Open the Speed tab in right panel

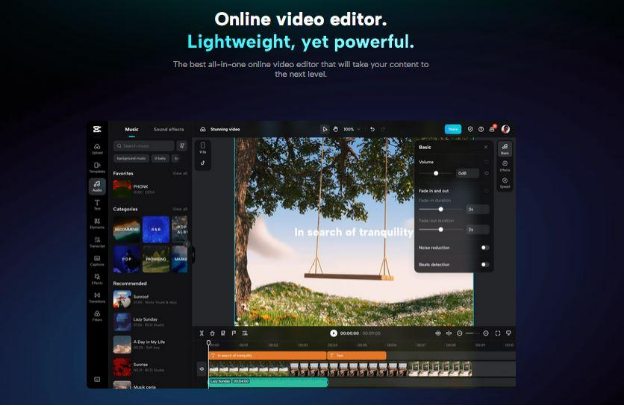pos(505,183)
